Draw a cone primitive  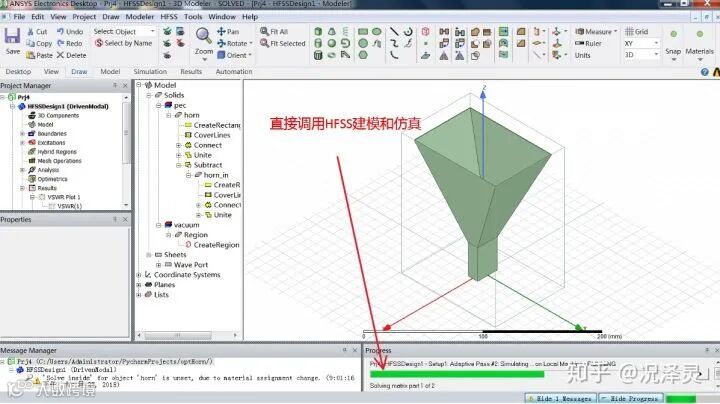click(x=332, y=32)
